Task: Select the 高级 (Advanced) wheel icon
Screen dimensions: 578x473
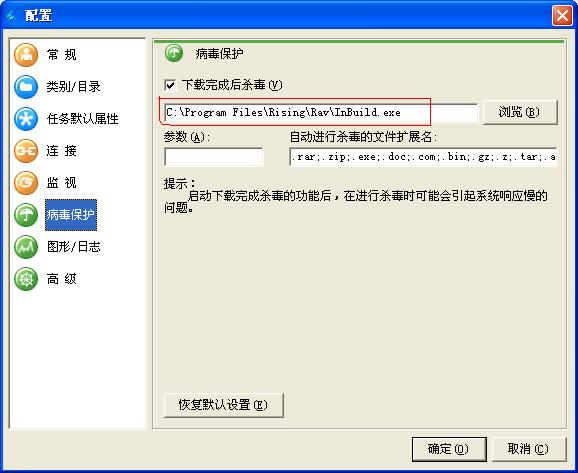Action: click(x=26, y=279)
